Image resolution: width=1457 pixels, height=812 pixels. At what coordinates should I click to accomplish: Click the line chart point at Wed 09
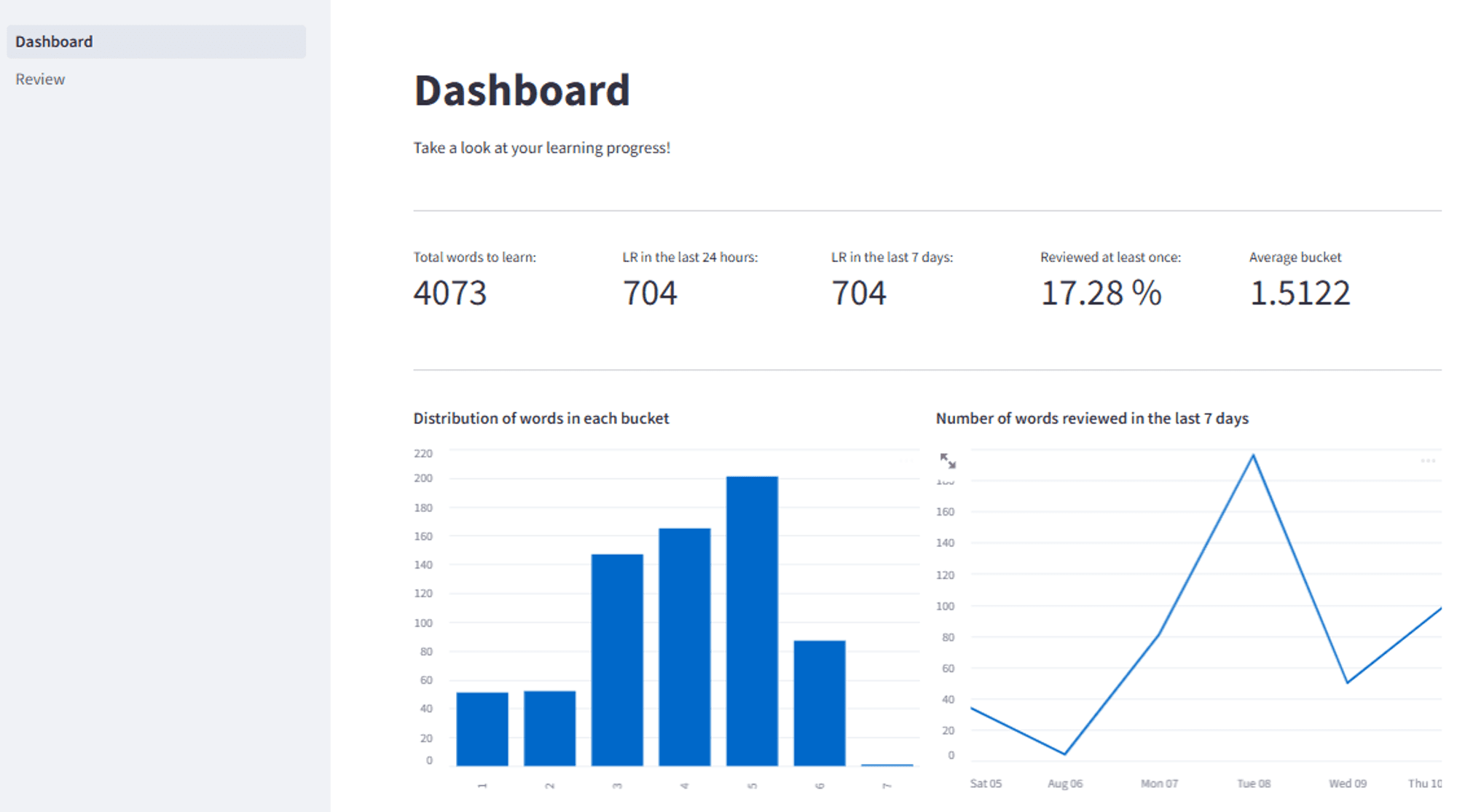(1348, 682)
